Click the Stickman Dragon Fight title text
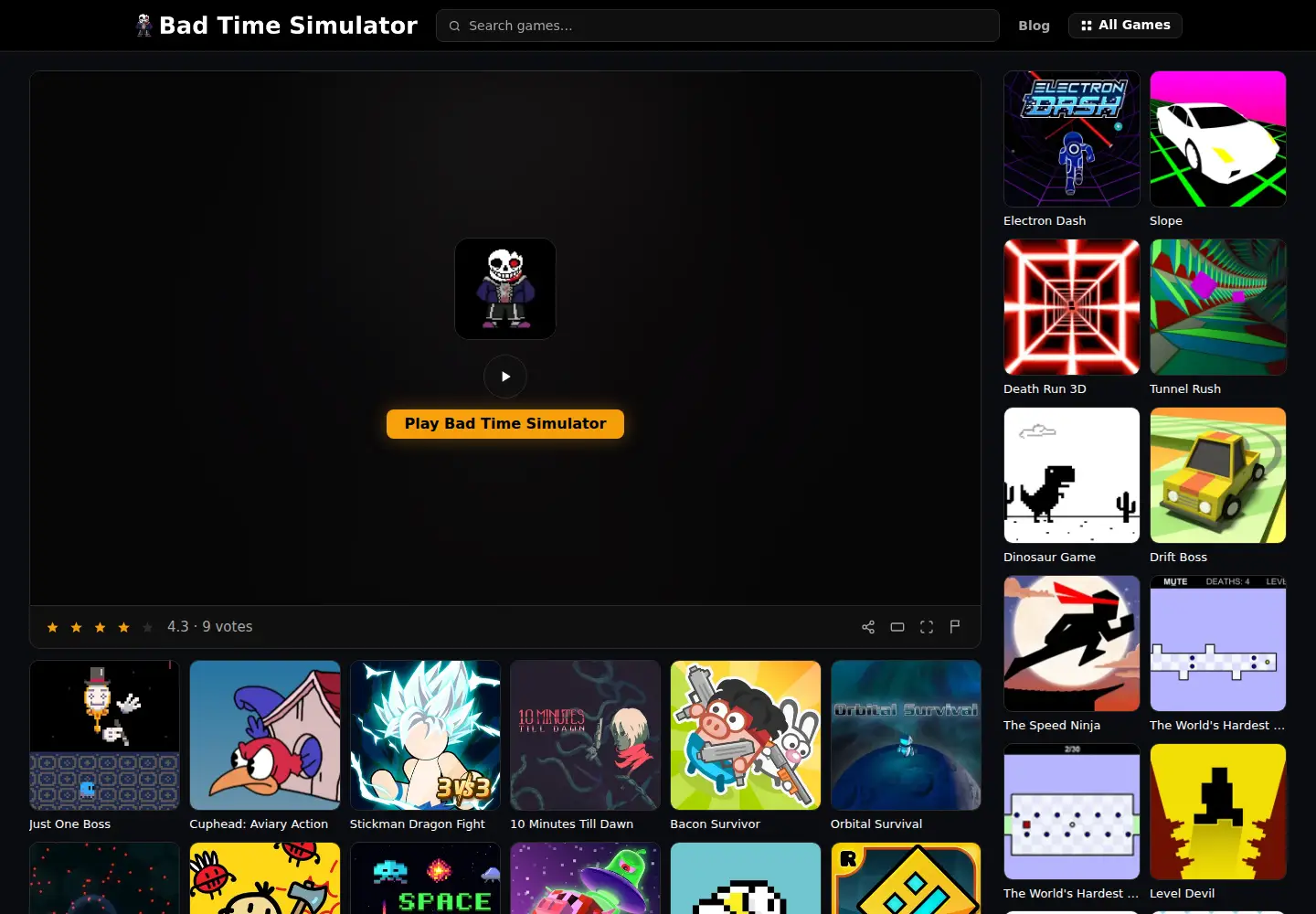Viewport: 1316px width, 914px height. click(418, 824)
